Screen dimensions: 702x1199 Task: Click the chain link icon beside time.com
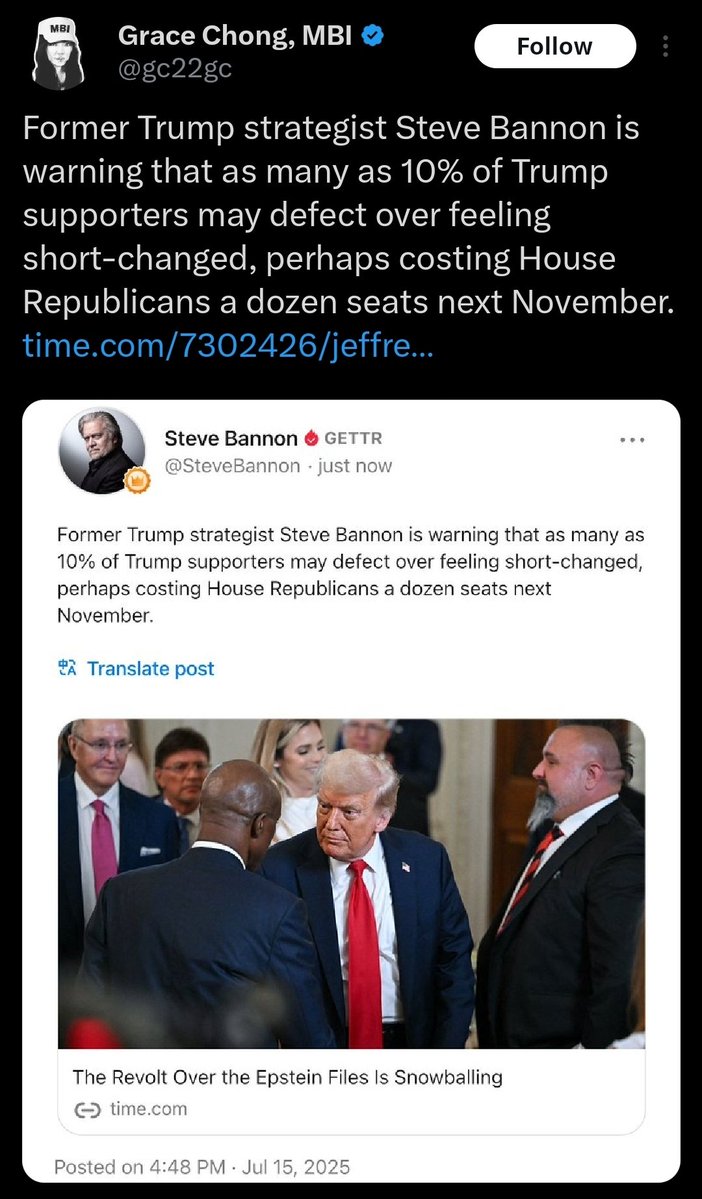pyautogui.click(x=87, y=1110)
